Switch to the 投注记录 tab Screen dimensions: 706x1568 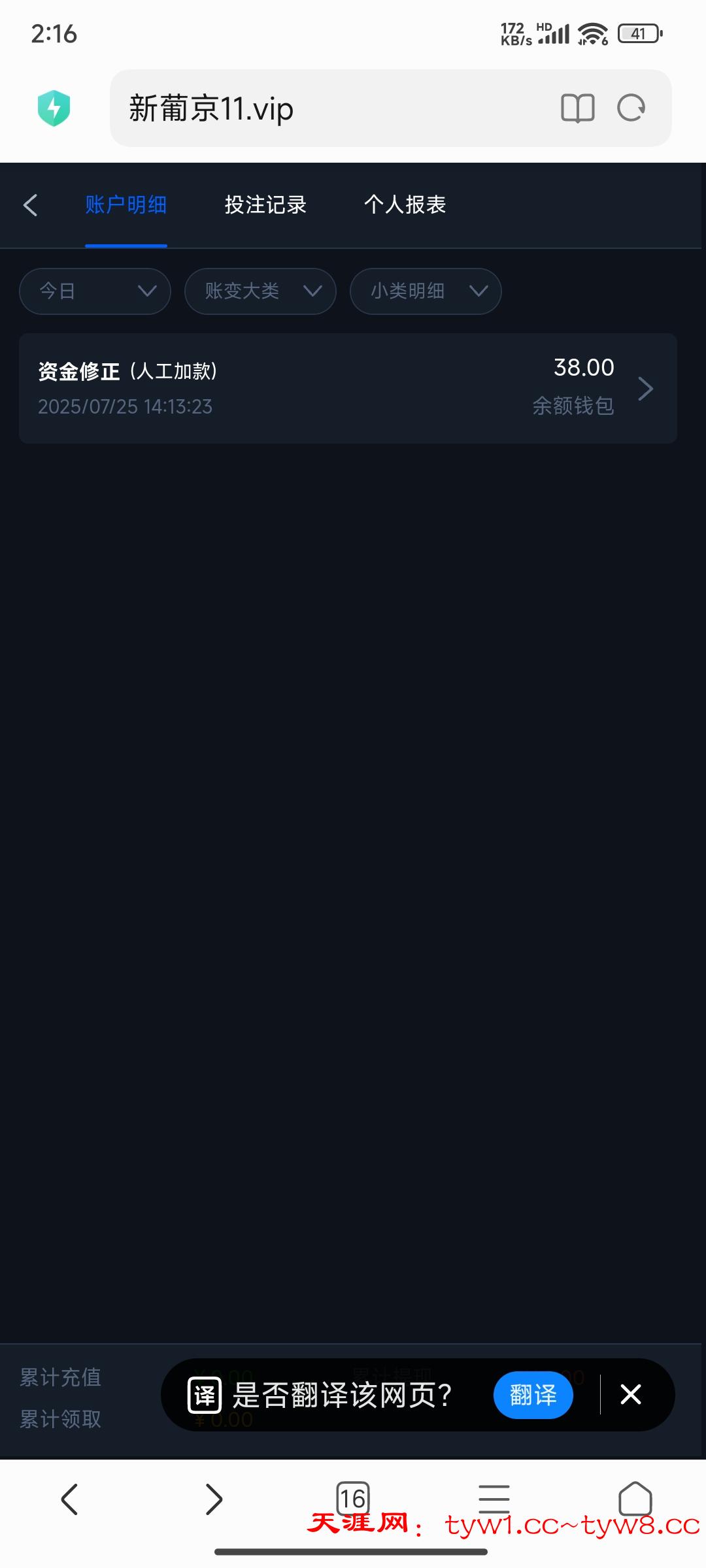coord(265,204)
